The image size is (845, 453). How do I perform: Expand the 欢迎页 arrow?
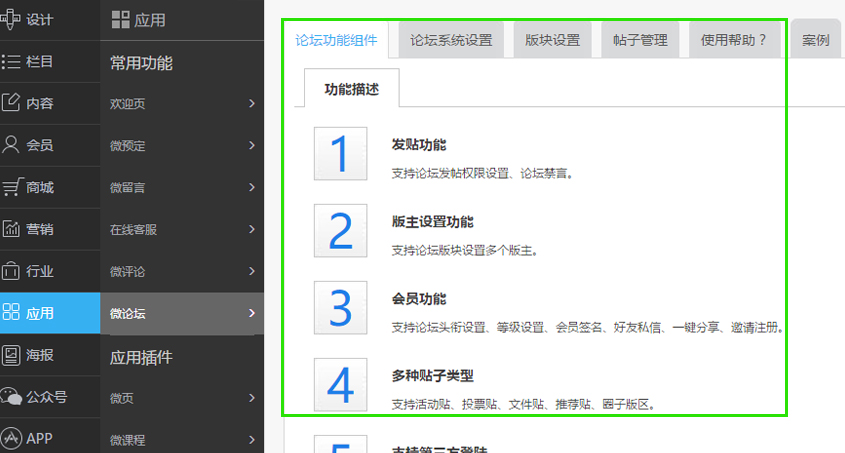point(251,103)
